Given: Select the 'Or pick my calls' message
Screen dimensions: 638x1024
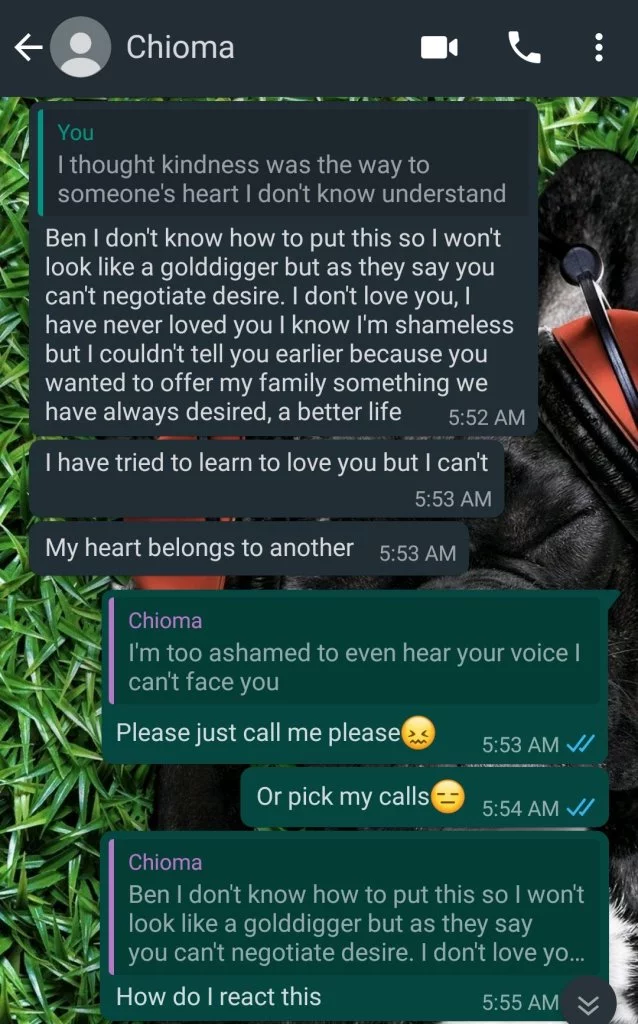Looking at the screenshot, I should point(424,798).
